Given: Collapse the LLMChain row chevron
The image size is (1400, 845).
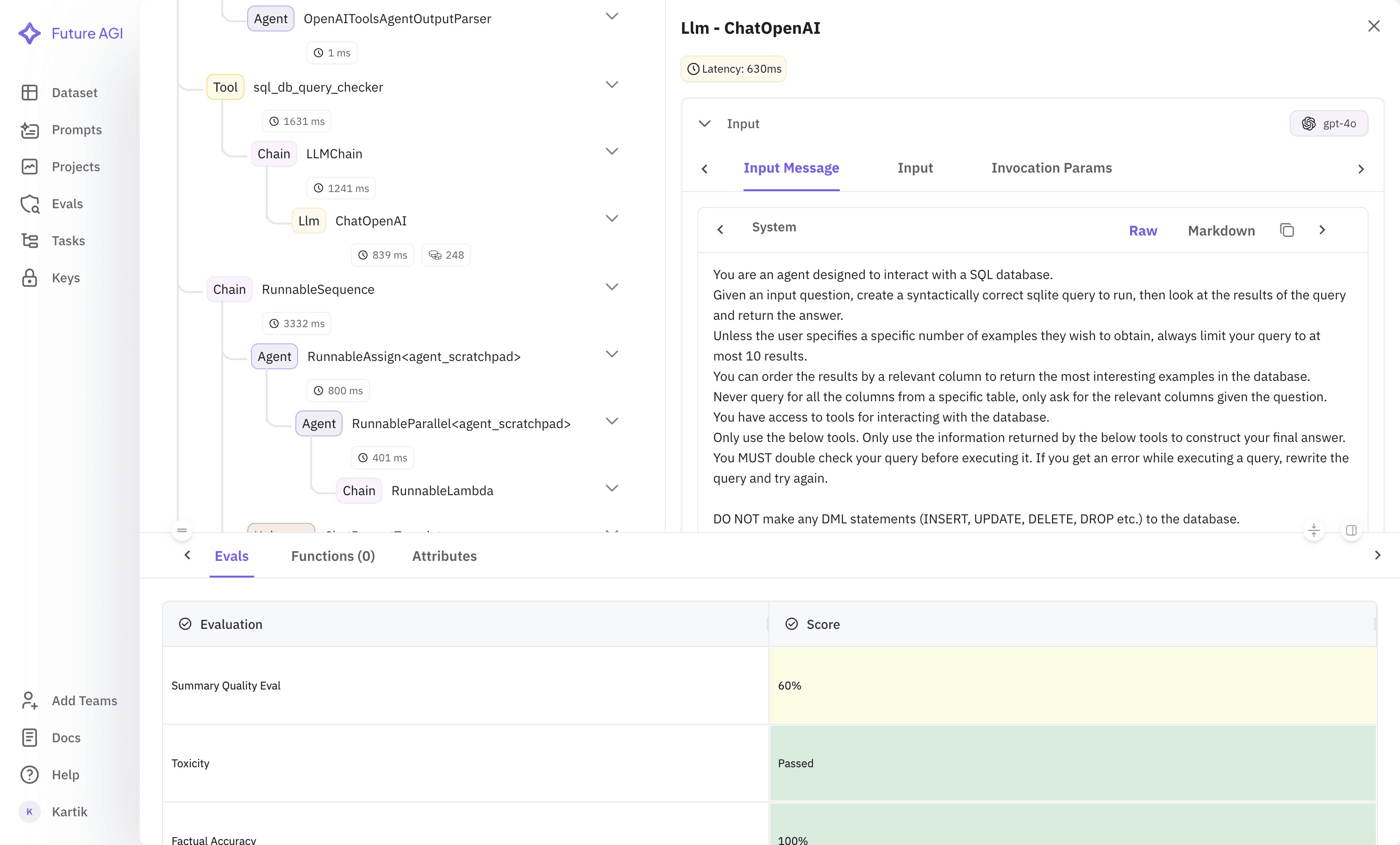Looking at the screenshot, I should click(612, 152).
